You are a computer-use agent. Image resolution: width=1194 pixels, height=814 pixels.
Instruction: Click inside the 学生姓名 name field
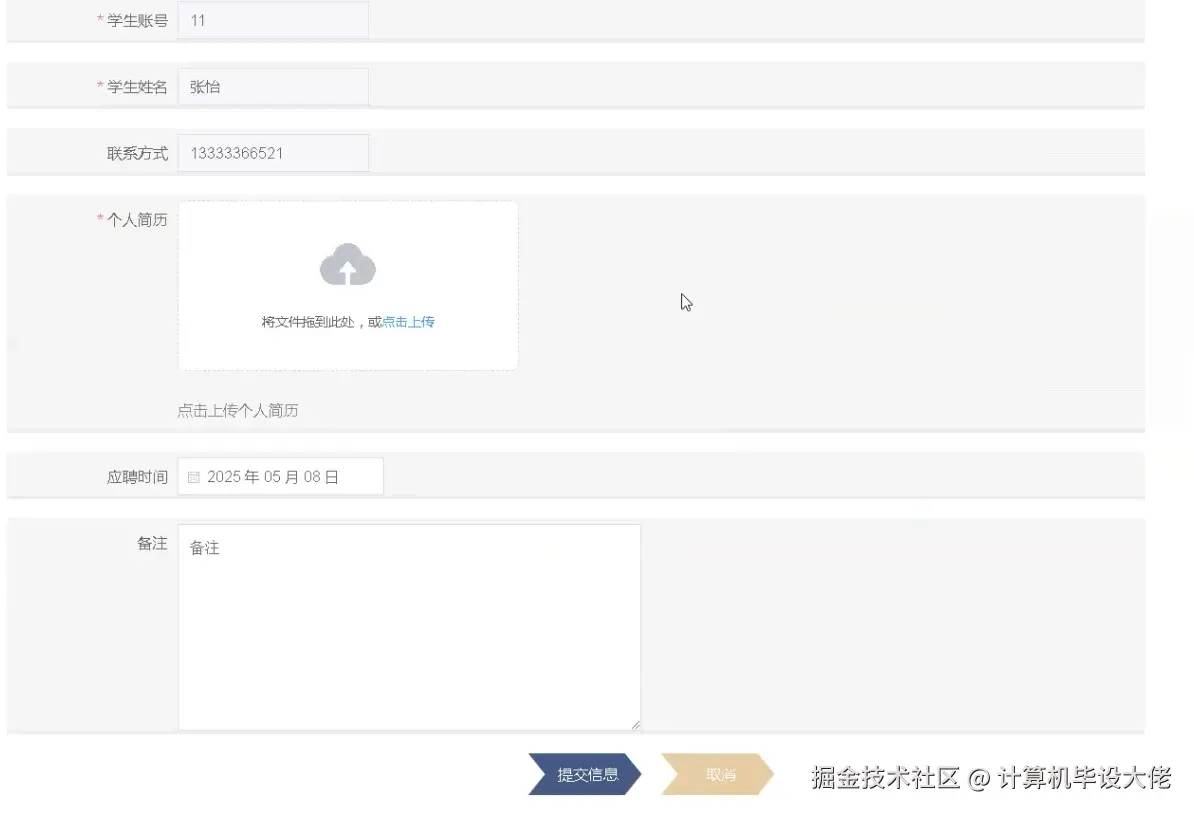270,86
